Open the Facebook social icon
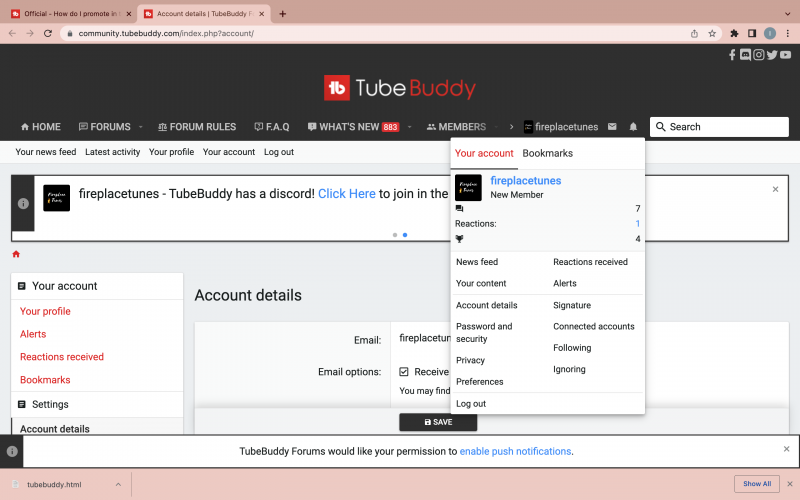 tap(733, 55)
